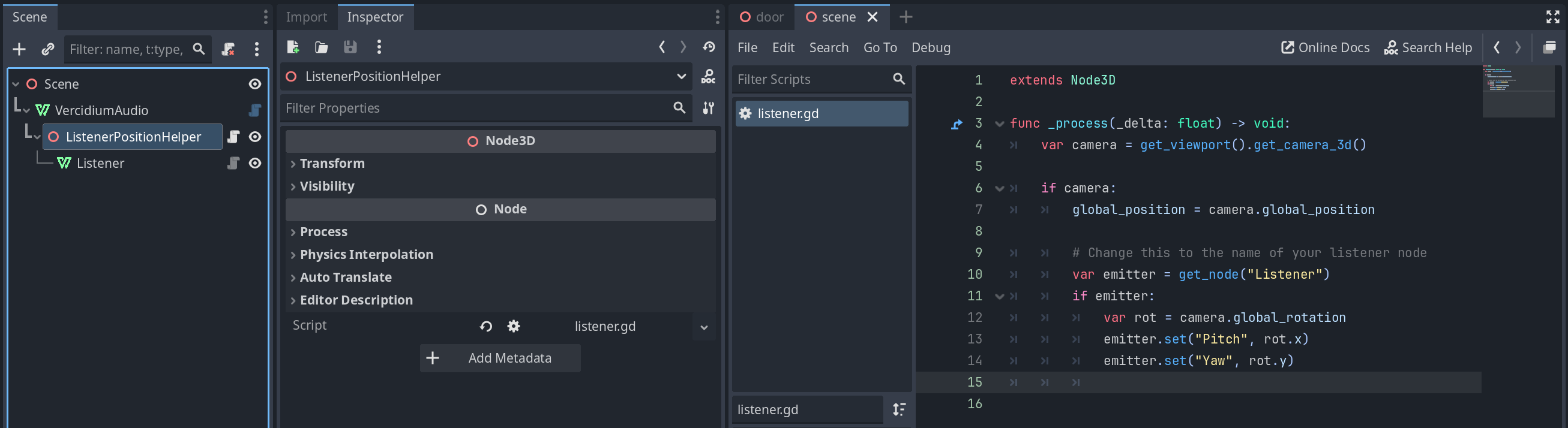The image size is (1568, 428).
Task: Search icon in Filter Properties field
Action: click(679, 108)
